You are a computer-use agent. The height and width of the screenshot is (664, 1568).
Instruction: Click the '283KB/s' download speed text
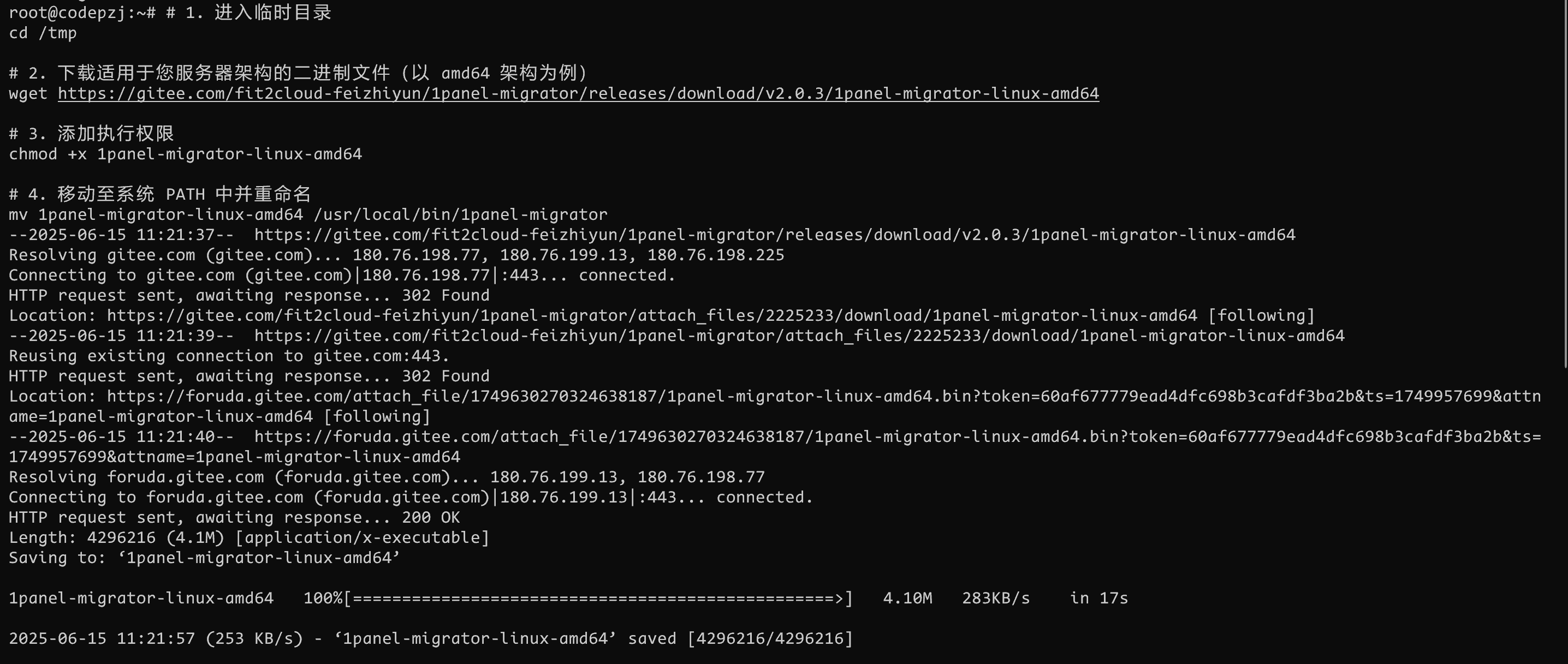click(x=996, y=599)
